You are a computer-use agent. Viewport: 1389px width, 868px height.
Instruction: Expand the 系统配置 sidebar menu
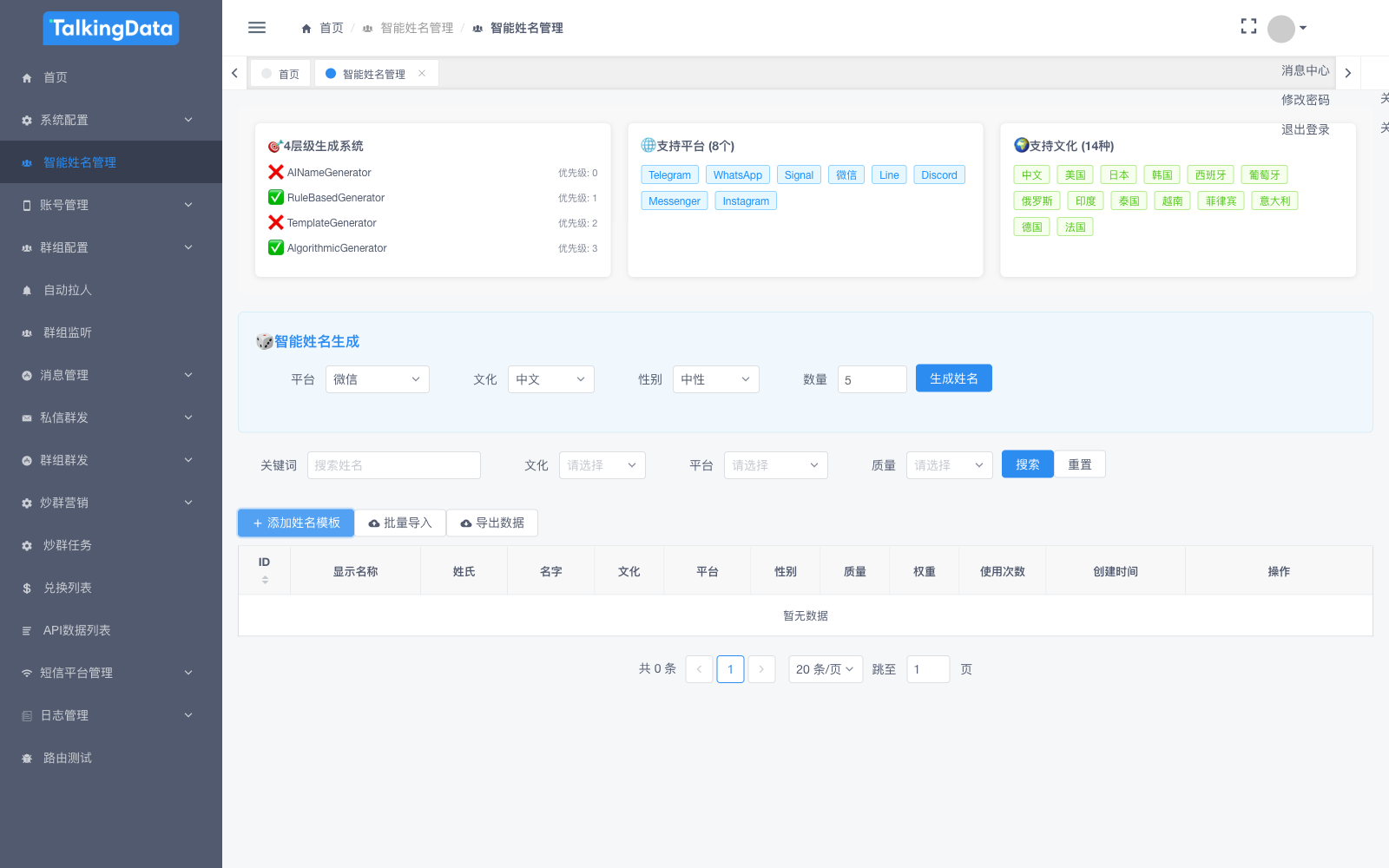pyautogui.click(x=111, y=120)
